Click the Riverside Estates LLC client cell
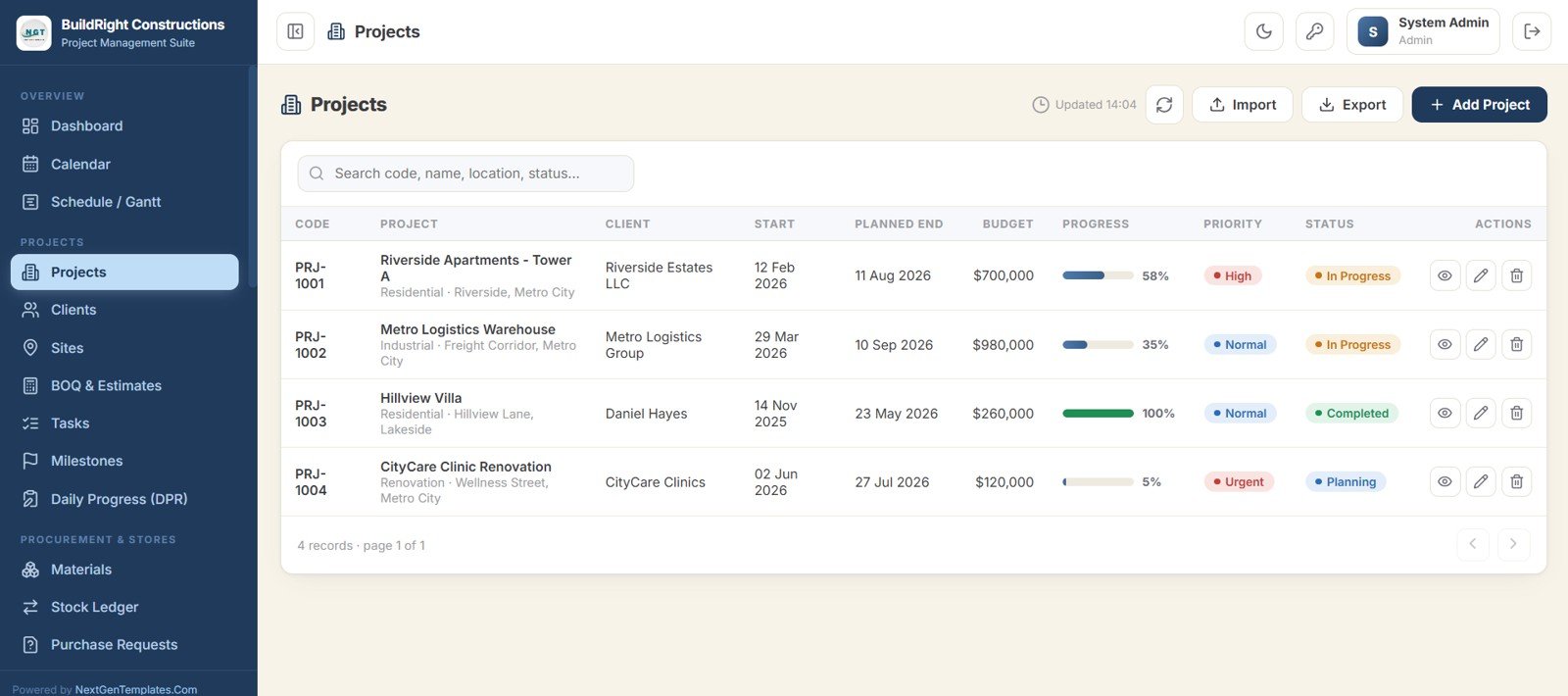The height and width of the screenshot is (696, 1568). click(x=660, y=275)
